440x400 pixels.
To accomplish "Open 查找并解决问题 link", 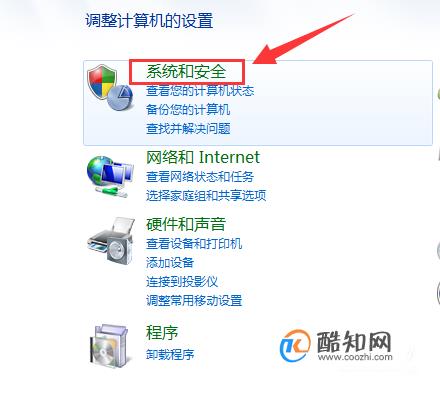I will pos(188,129).
